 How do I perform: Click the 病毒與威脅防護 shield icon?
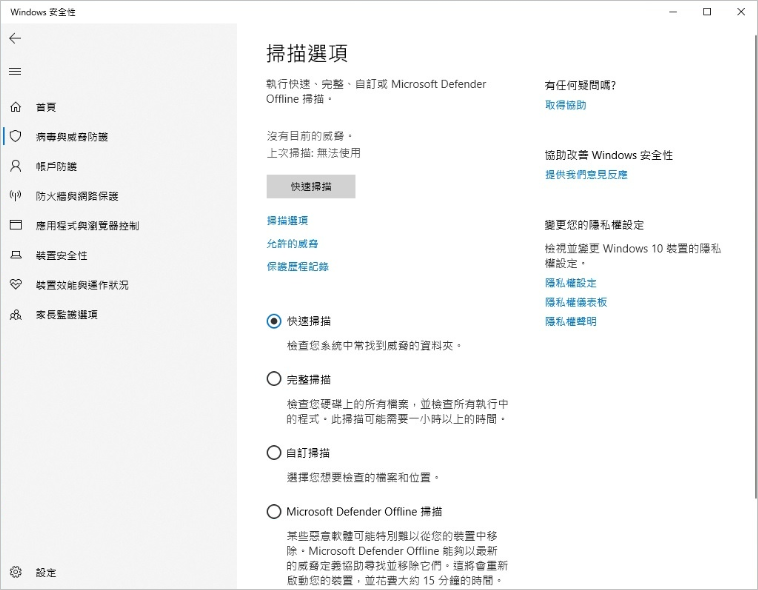(x=15, y=136)
